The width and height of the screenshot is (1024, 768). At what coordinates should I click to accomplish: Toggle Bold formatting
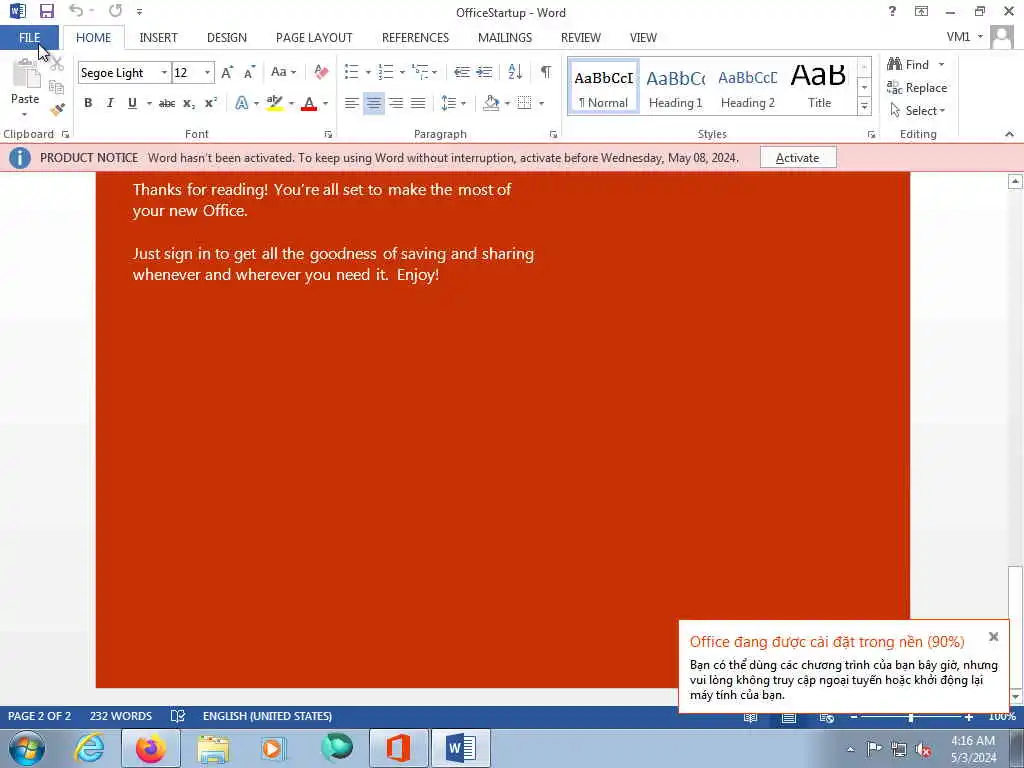pos(88,103)
